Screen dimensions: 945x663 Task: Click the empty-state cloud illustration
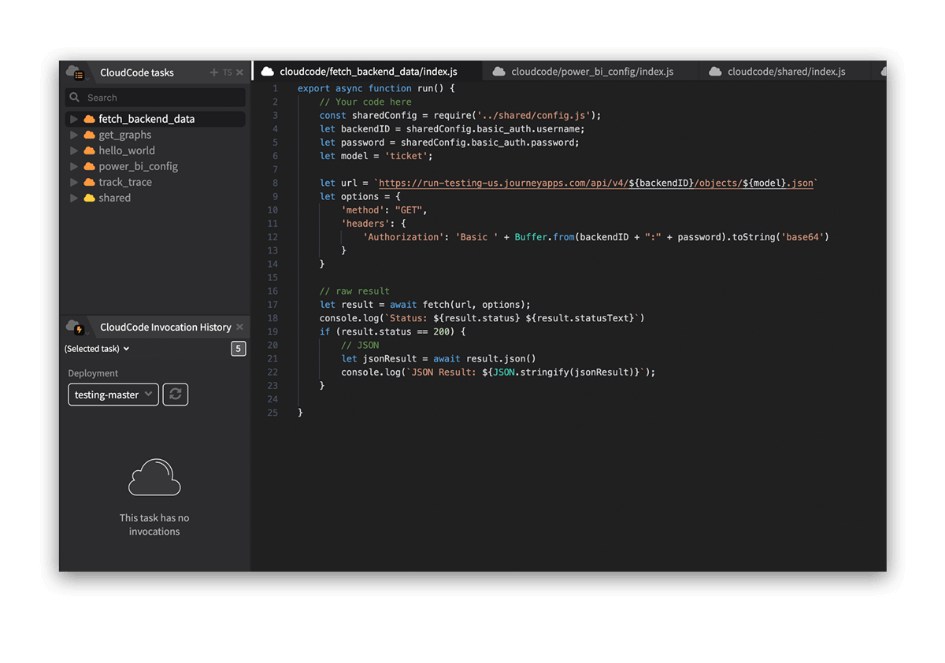pyautogui.click(x=154, y=477)
